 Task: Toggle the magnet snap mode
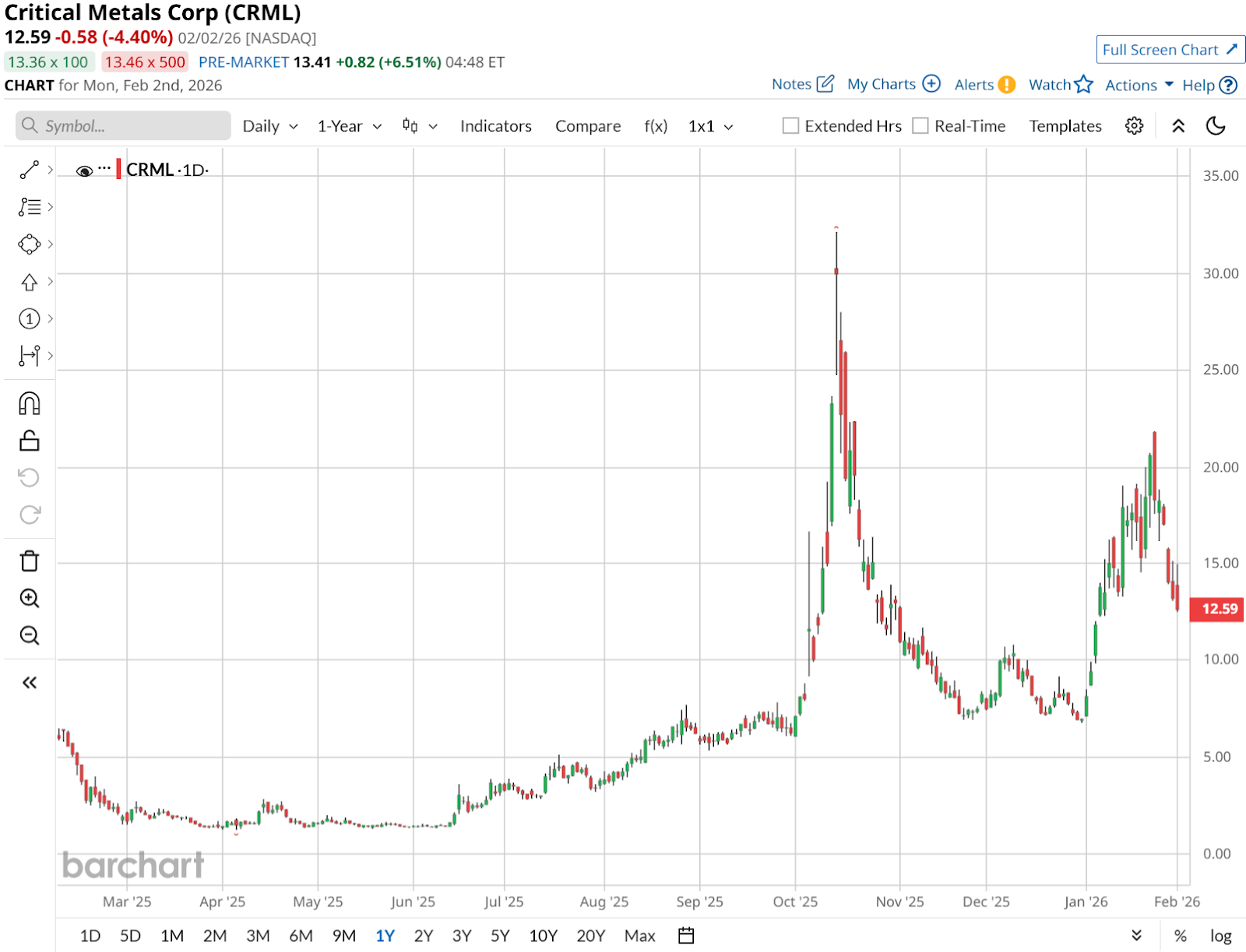point(30,403)
